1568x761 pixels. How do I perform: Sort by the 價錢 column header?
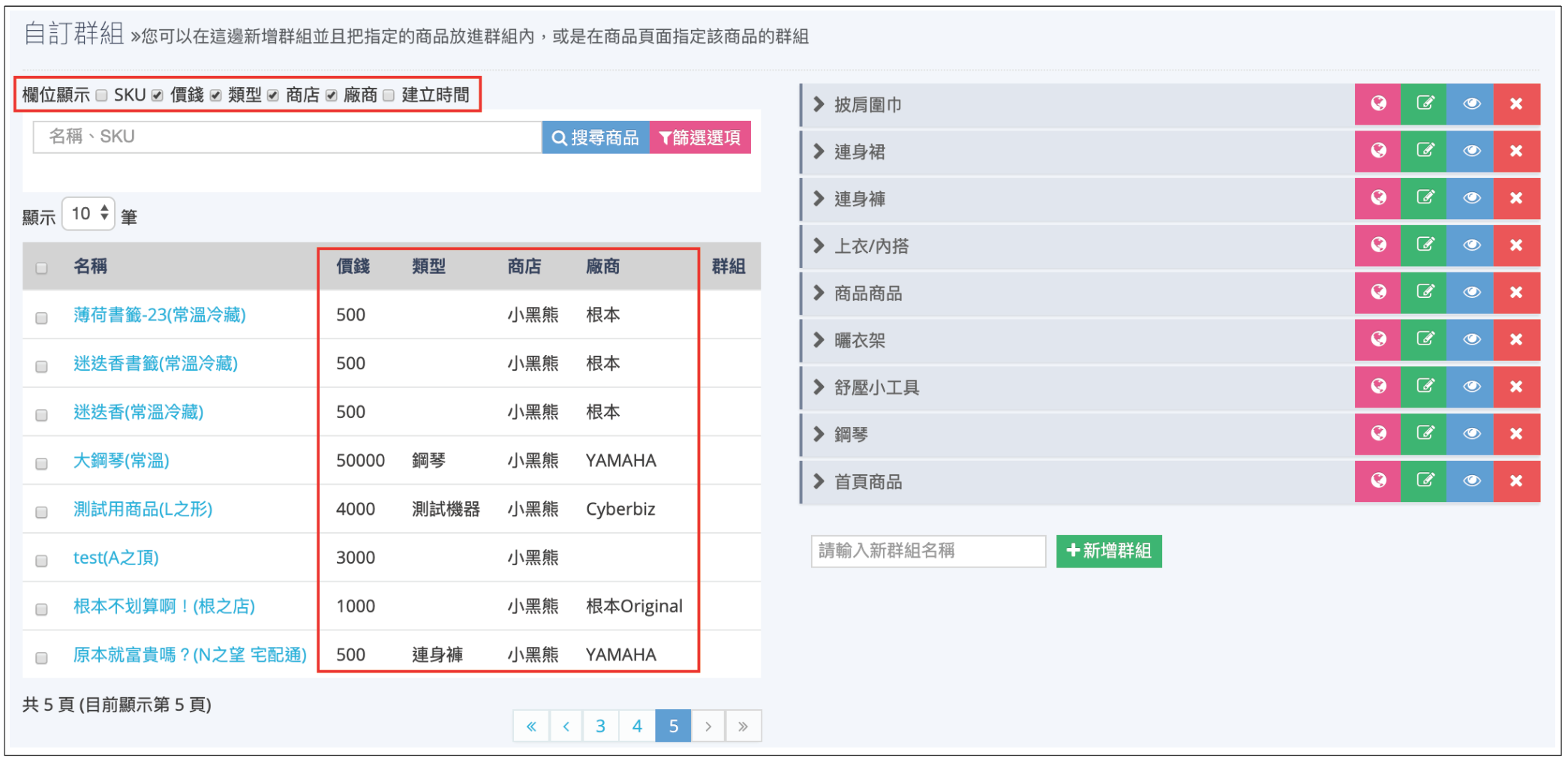(353, 266)
